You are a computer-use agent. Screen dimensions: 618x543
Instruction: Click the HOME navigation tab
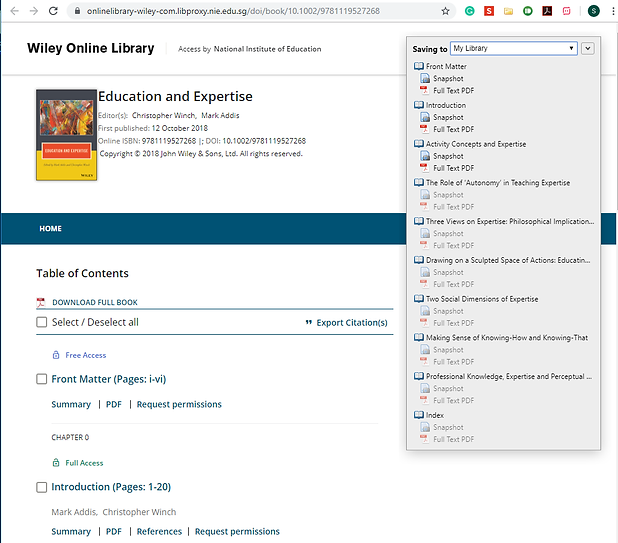point(50,229)
